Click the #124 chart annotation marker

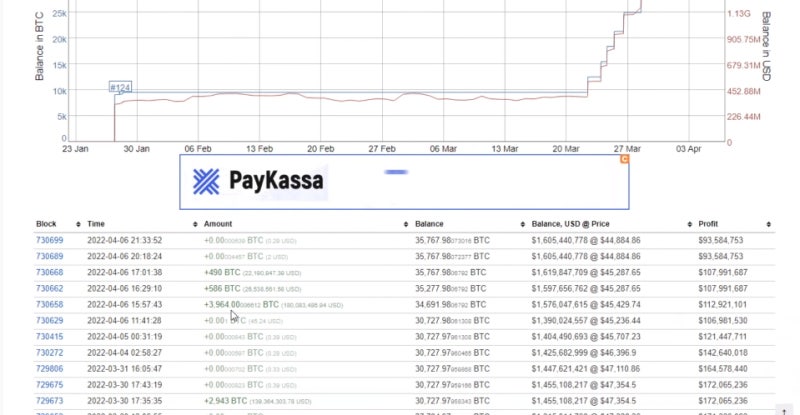(x=120, y=87)
